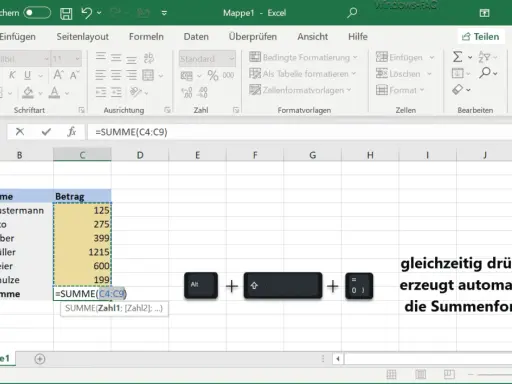This screenshot has height=384, width=512.
Task: Undo the last action
Action: (86, 13)
